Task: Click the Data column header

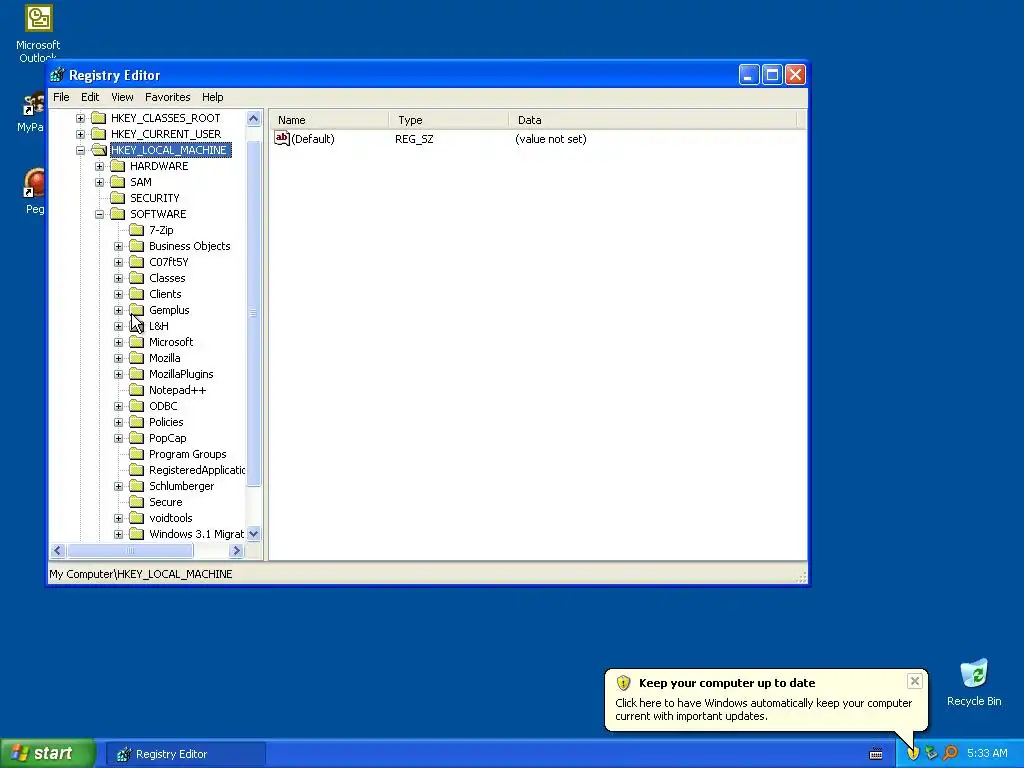Action: (x=653, y=120)
